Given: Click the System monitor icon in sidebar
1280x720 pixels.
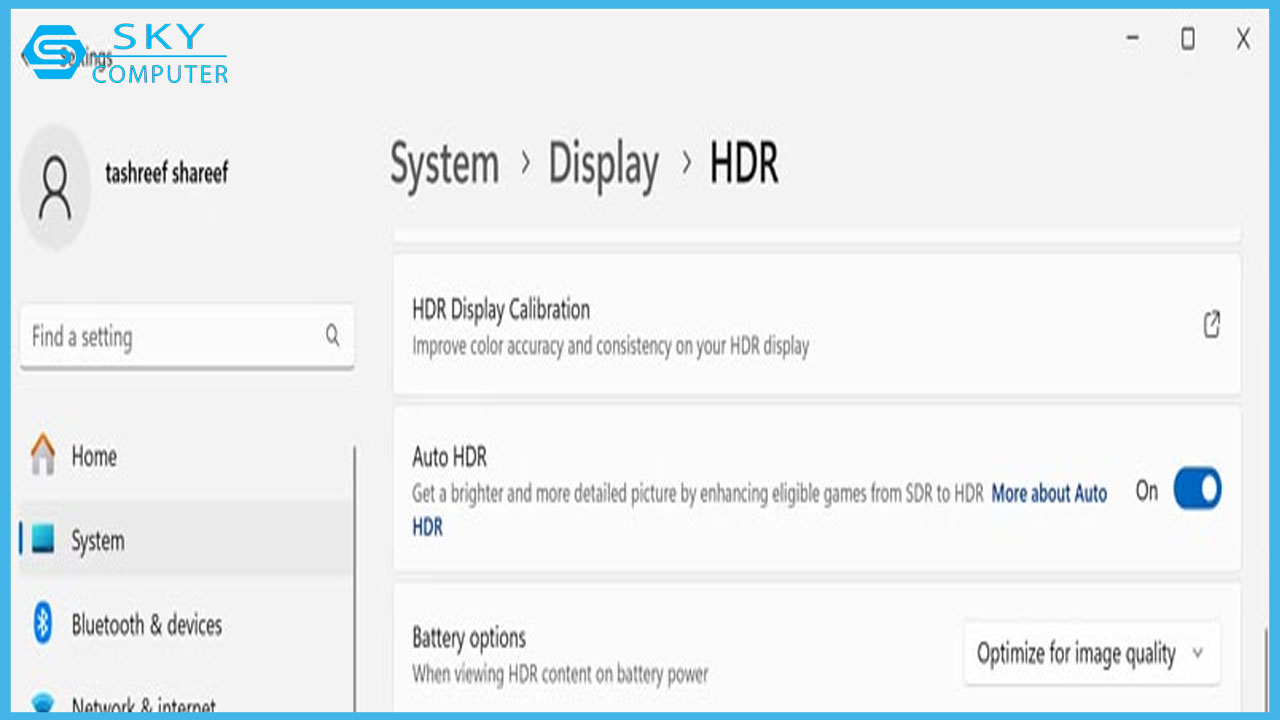Looking at the screenshot, I should (x=43, y=540).
